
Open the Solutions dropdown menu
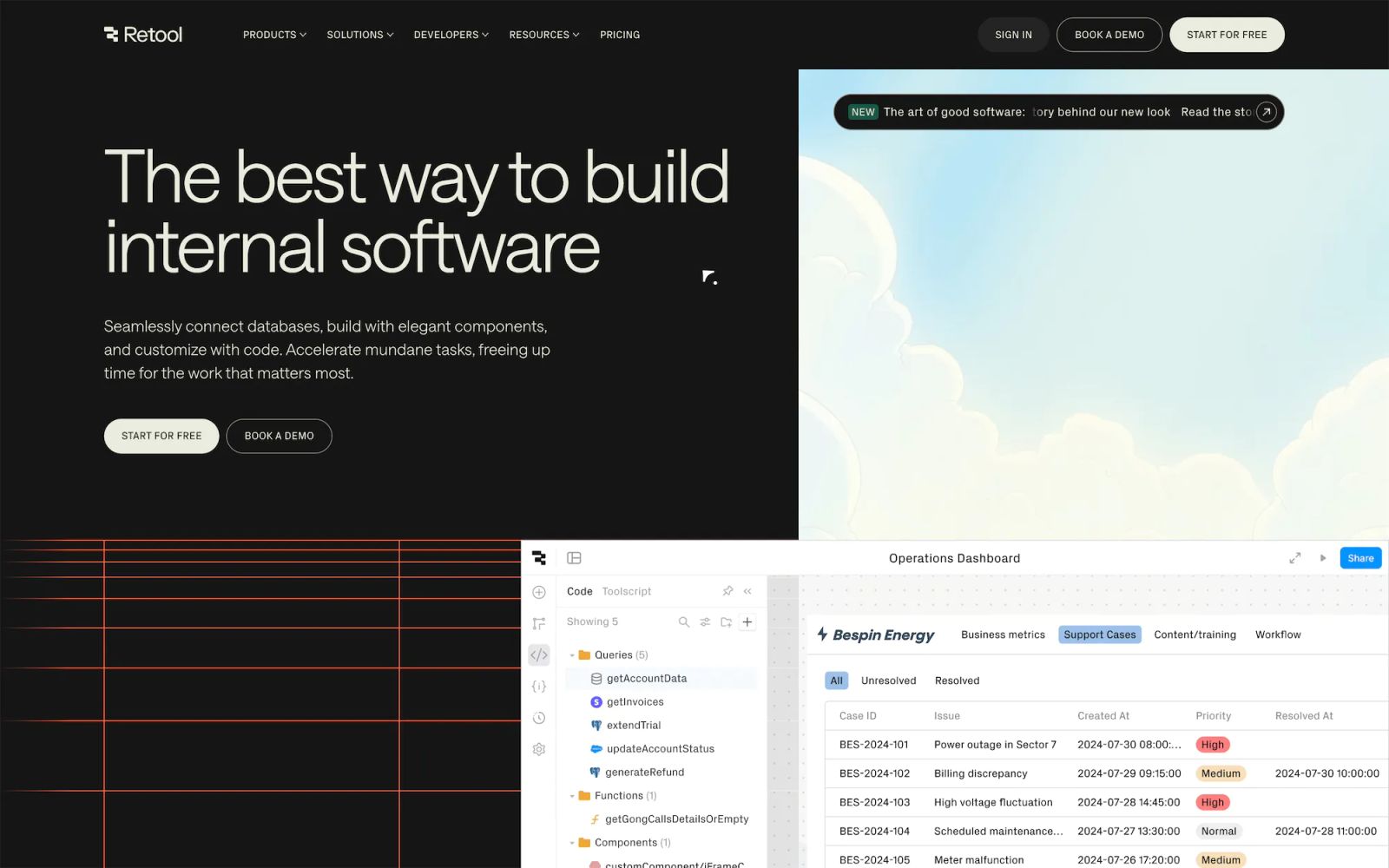click(x=360, y=35)
